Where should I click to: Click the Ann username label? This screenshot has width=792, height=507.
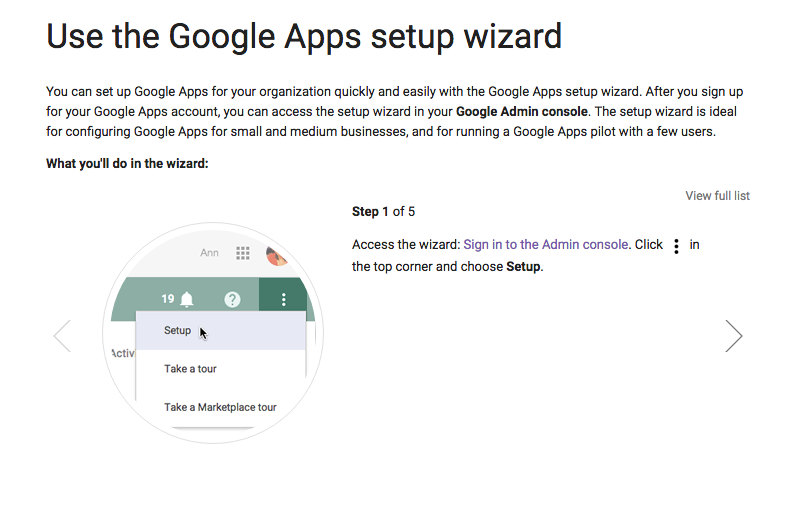pos(209,253)
